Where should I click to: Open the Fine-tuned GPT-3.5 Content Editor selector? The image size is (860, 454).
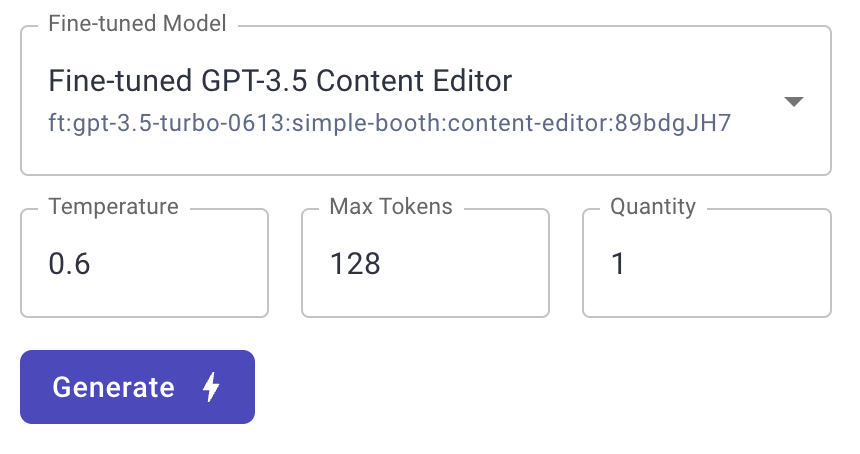[425, 100]
